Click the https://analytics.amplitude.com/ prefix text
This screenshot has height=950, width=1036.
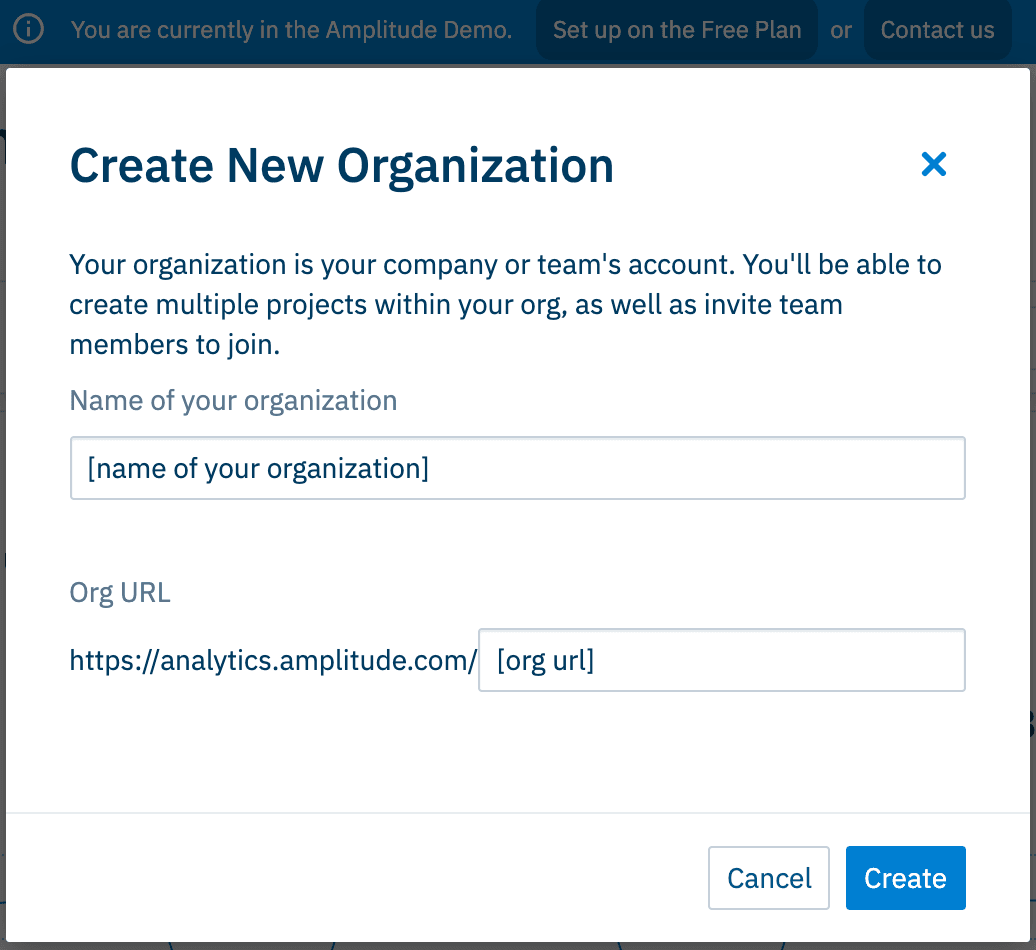[x=272, y=660]
